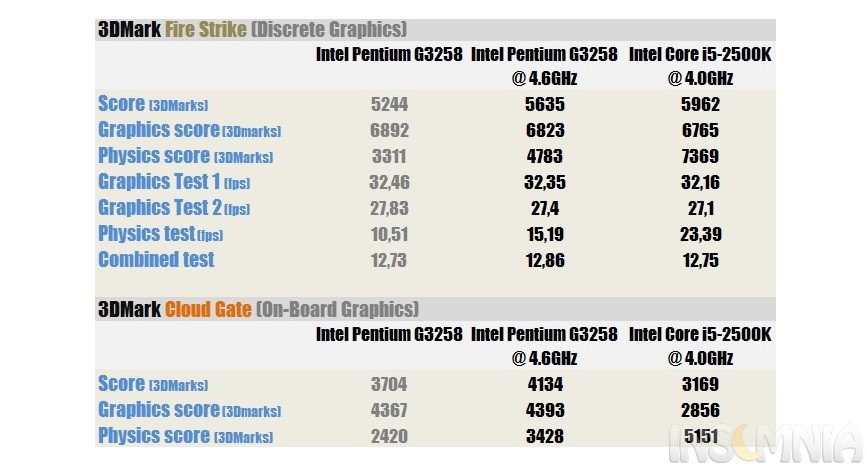
Task: Click Fire Strike Intel Core i5-2500K column header
Action: (x=700, y=66)
